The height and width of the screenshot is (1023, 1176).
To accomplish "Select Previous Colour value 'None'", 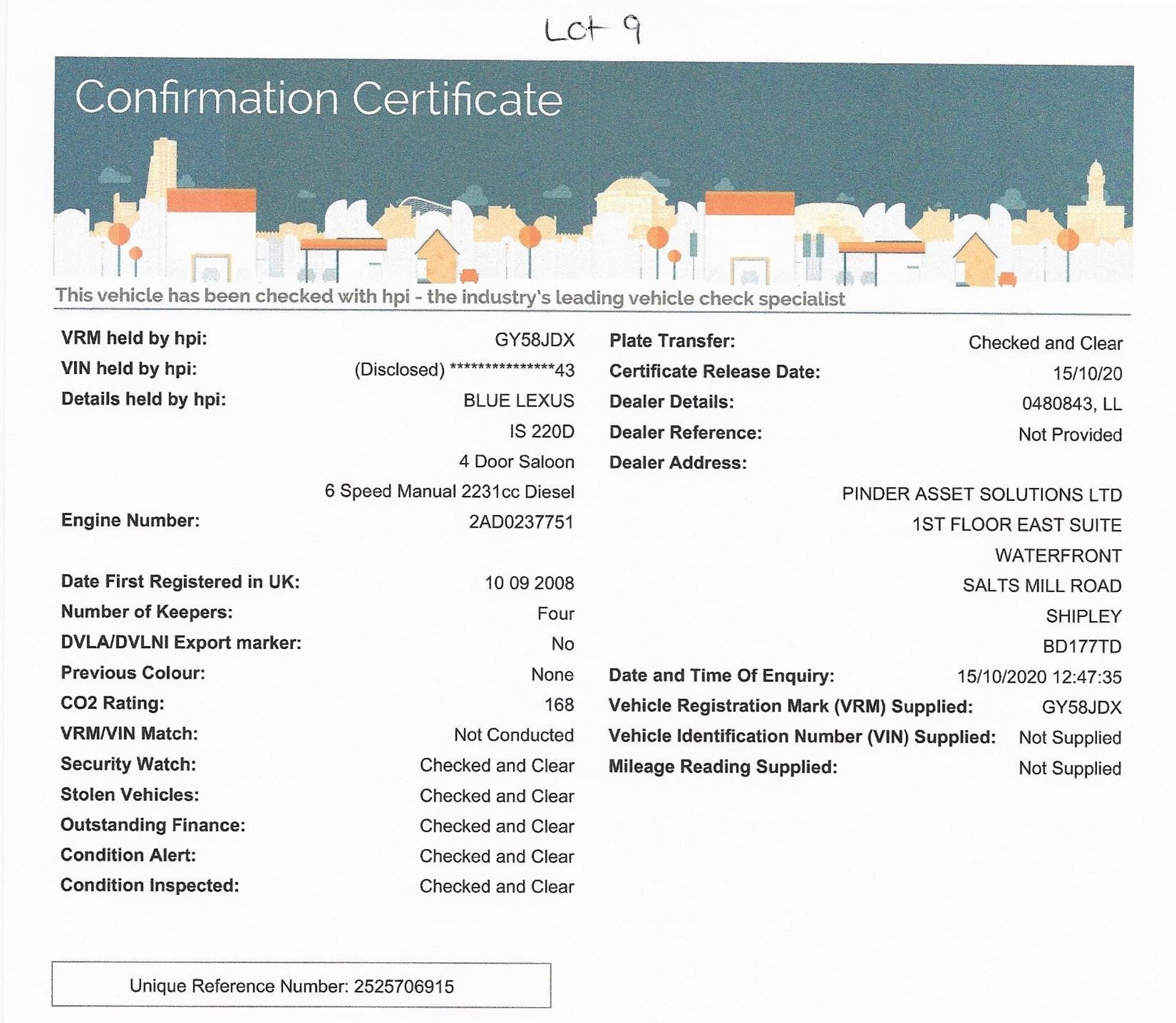I will 552,675.
